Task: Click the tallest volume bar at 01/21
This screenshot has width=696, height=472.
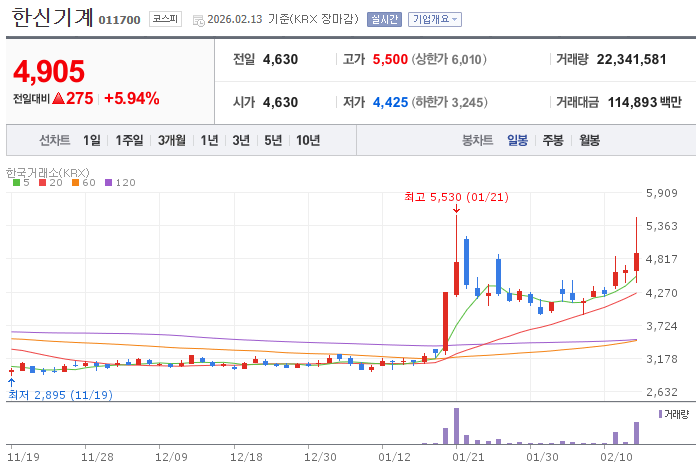Action: pyautogui.click(x=456, y=426)
